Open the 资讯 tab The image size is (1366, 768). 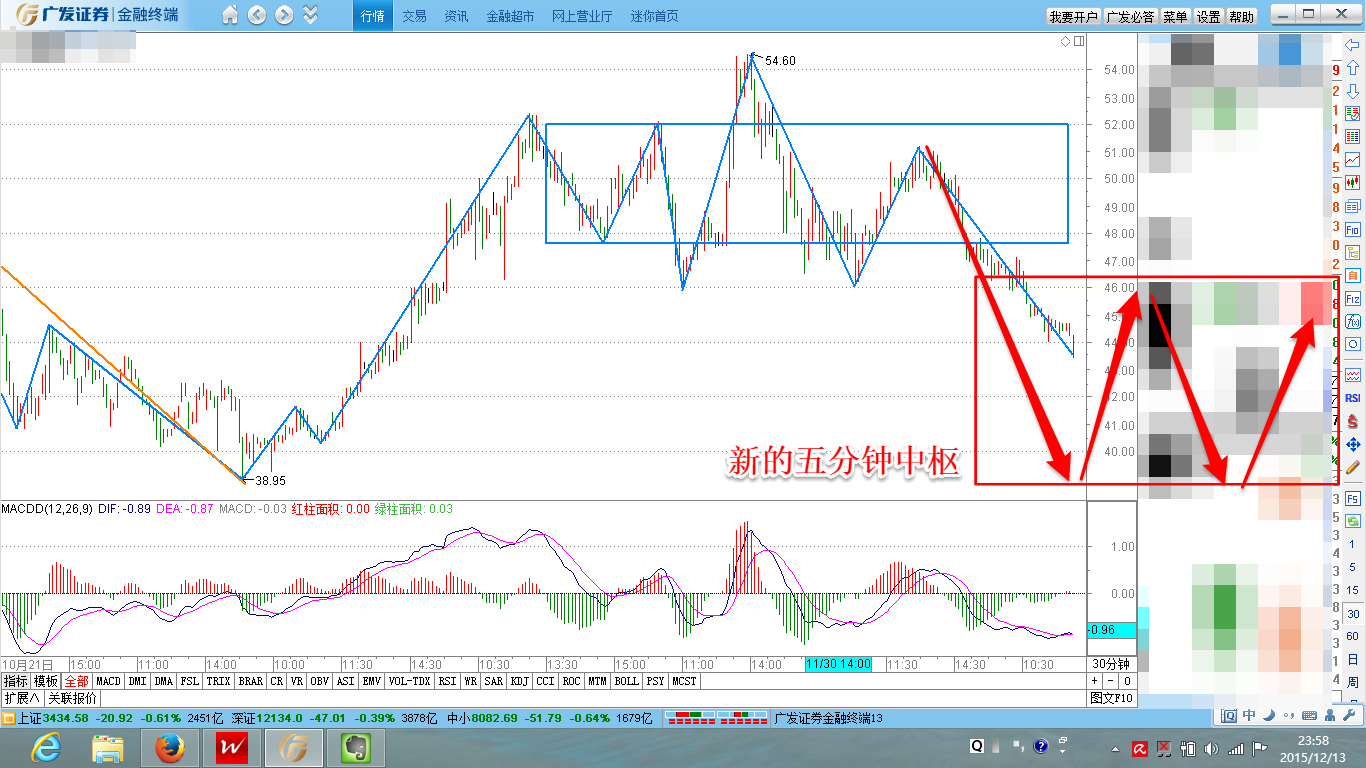coord(456,16)
